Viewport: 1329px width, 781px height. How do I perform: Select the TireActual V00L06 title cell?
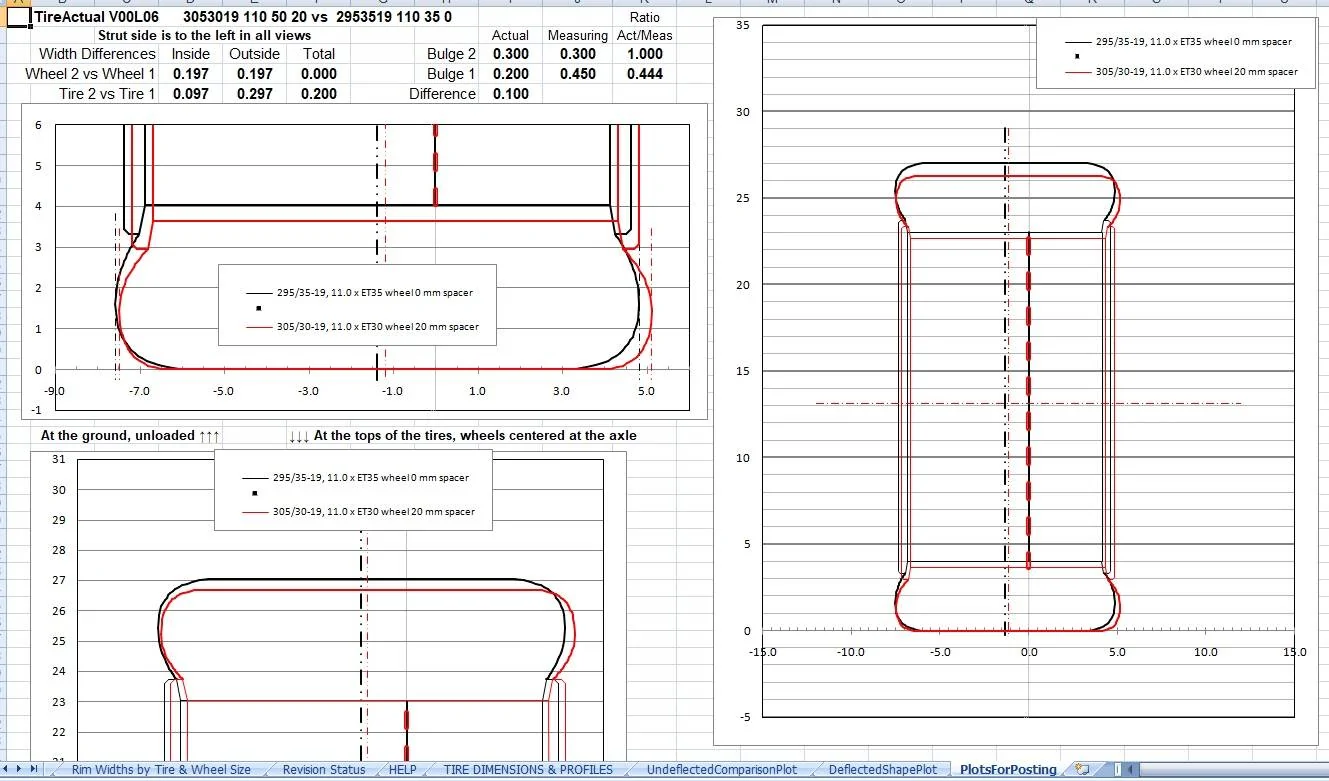click(97, 17)
